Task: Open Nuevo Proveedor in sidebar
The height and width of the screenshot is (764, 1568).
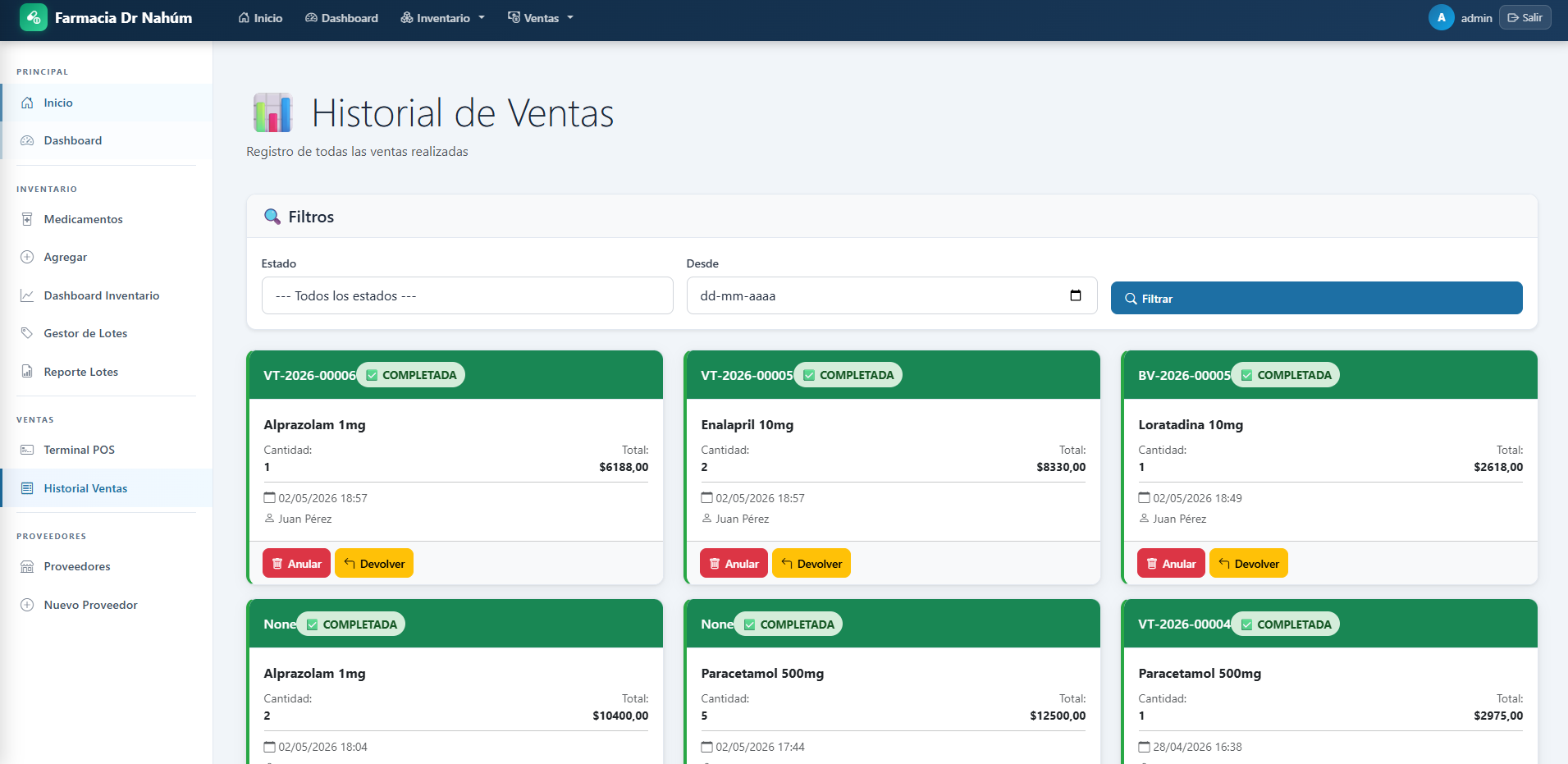Action: pos(107,605)
